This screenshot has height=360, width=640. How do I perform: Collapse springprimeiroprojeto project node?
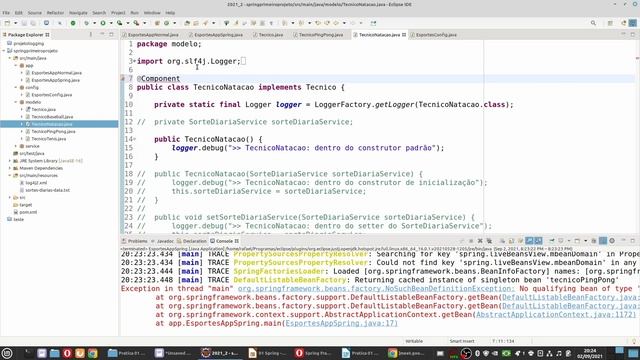(4, 51)
